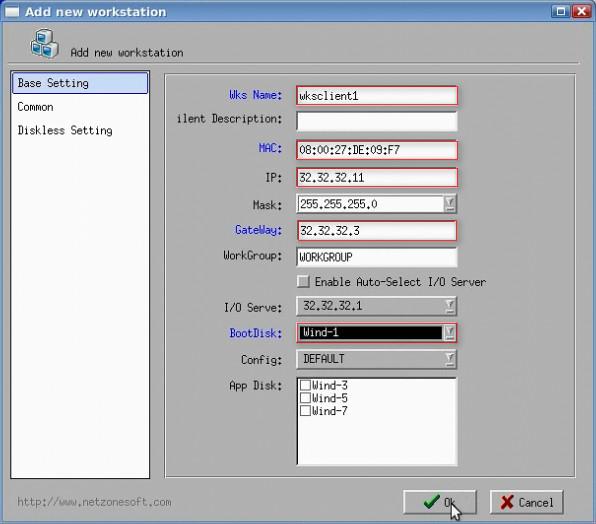
Task: Close the Add new workstation dialog
Action: point(582,11)
